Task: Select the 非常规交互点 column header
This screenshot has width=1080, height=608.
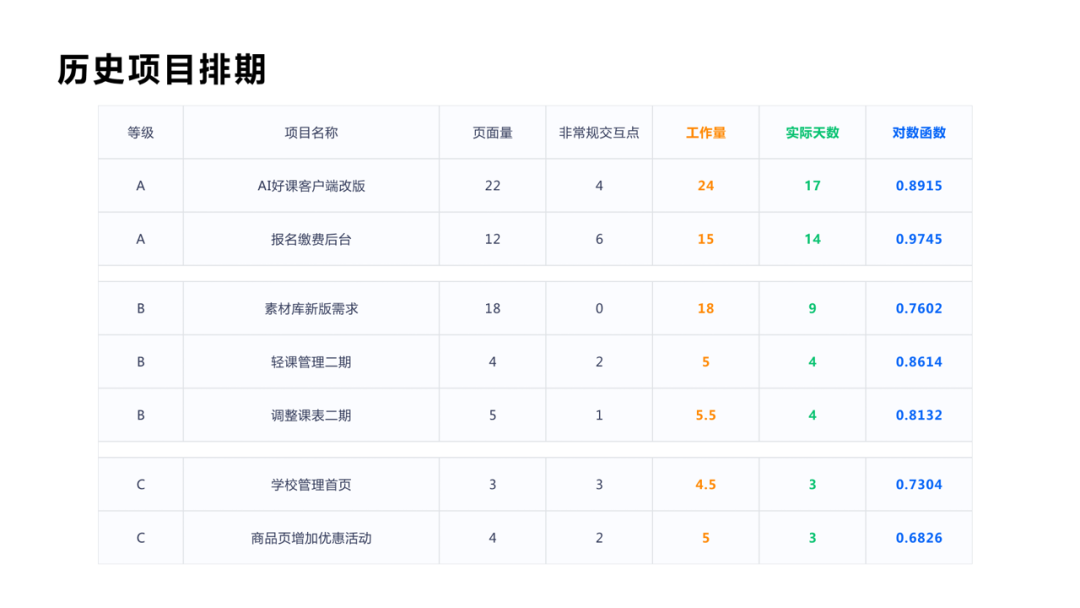Action: click(599, 133)
